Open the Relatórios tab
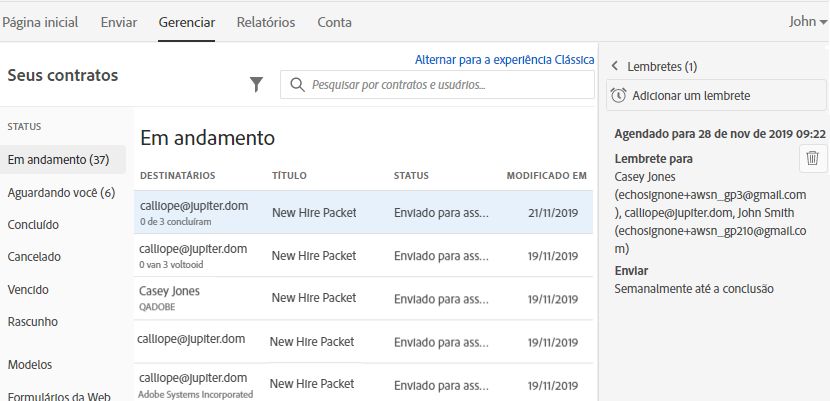Screen dimensions: 830x401 tap(266, 22)
